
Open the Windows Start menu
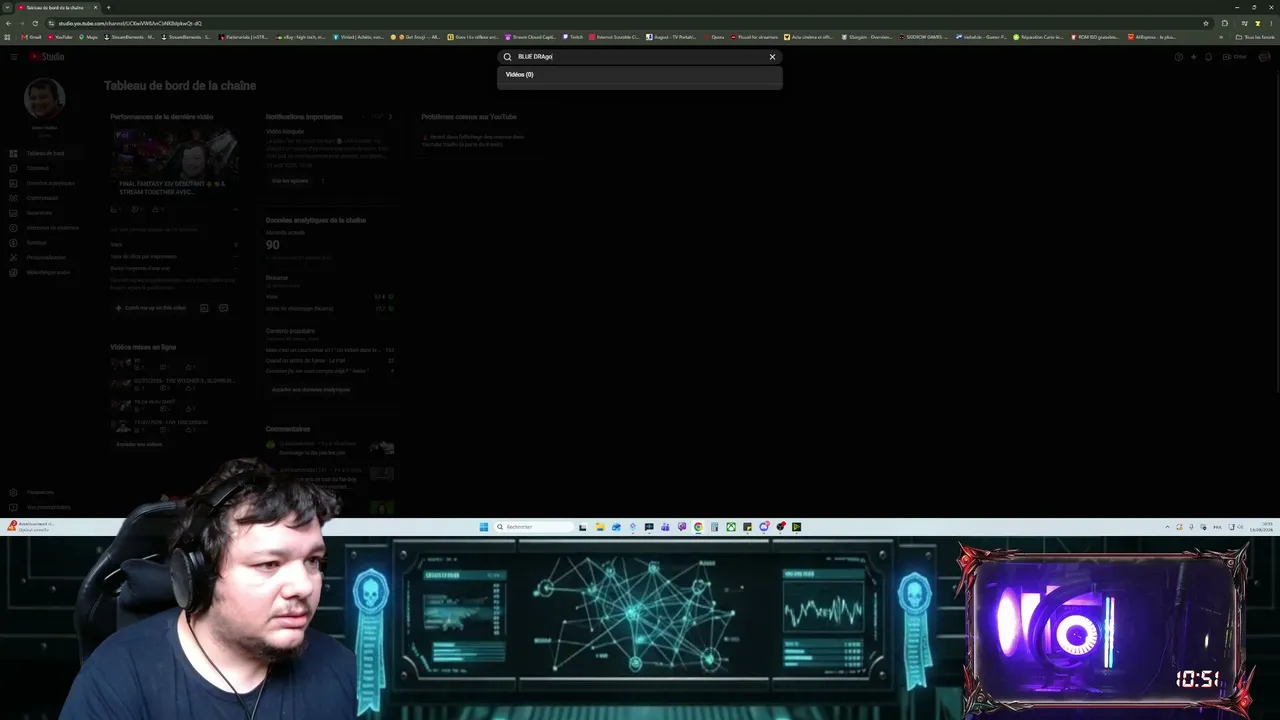(x=484, y=527)
